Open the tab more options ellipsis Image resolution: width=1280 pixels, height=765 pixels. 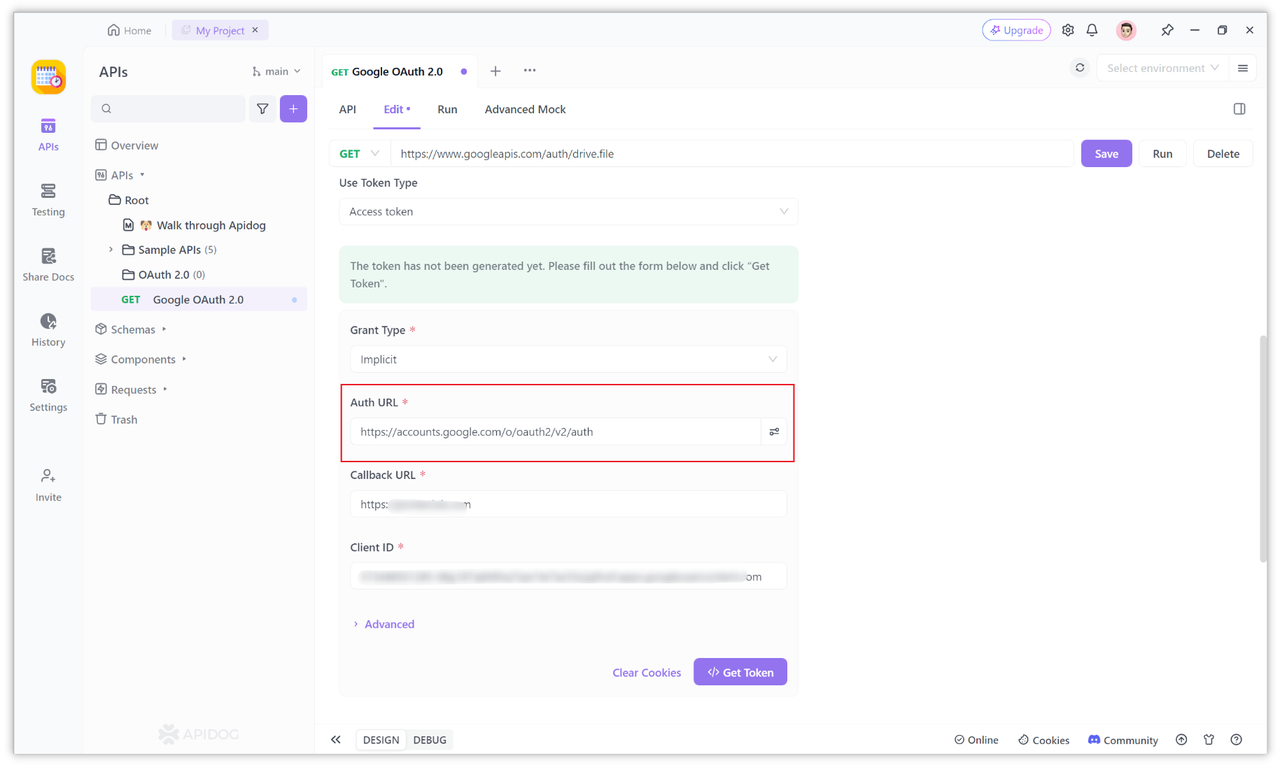pos(529,71)
